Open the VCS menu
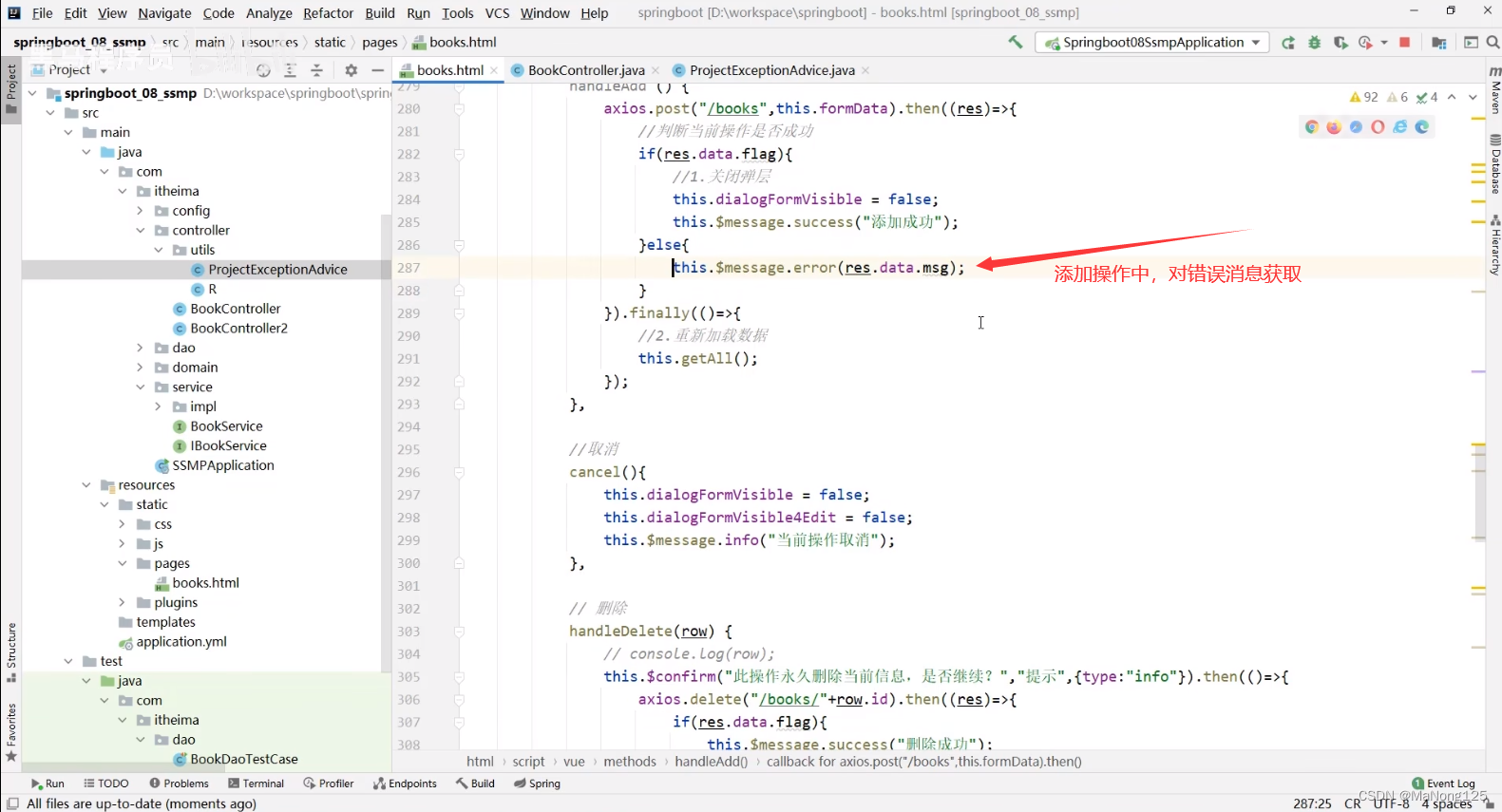This screenshot has width=1502, height=812. point(497,13)
